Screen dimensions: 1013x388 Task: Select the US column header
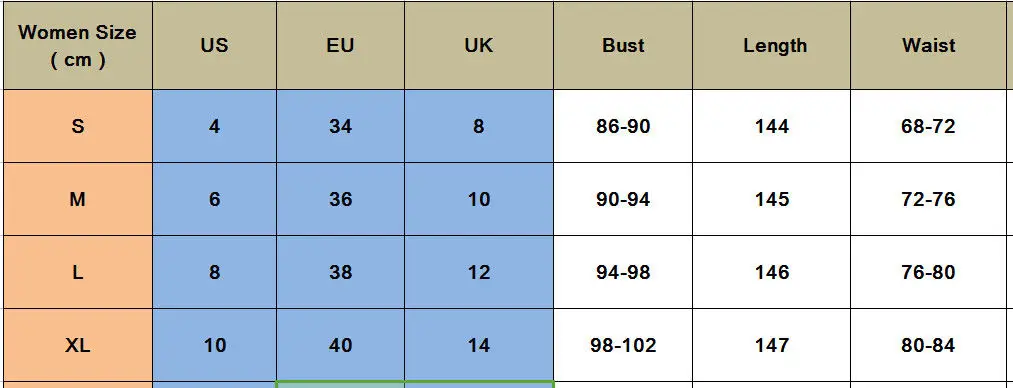click(214, 45)
